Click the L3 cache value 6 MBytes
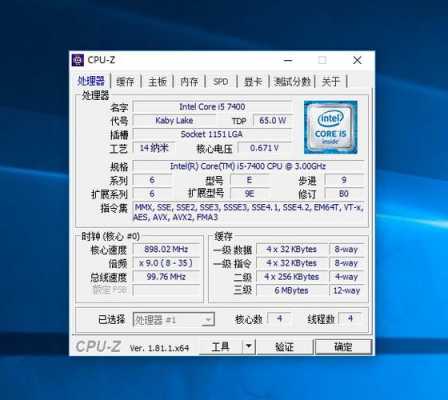 coord(292,290)
